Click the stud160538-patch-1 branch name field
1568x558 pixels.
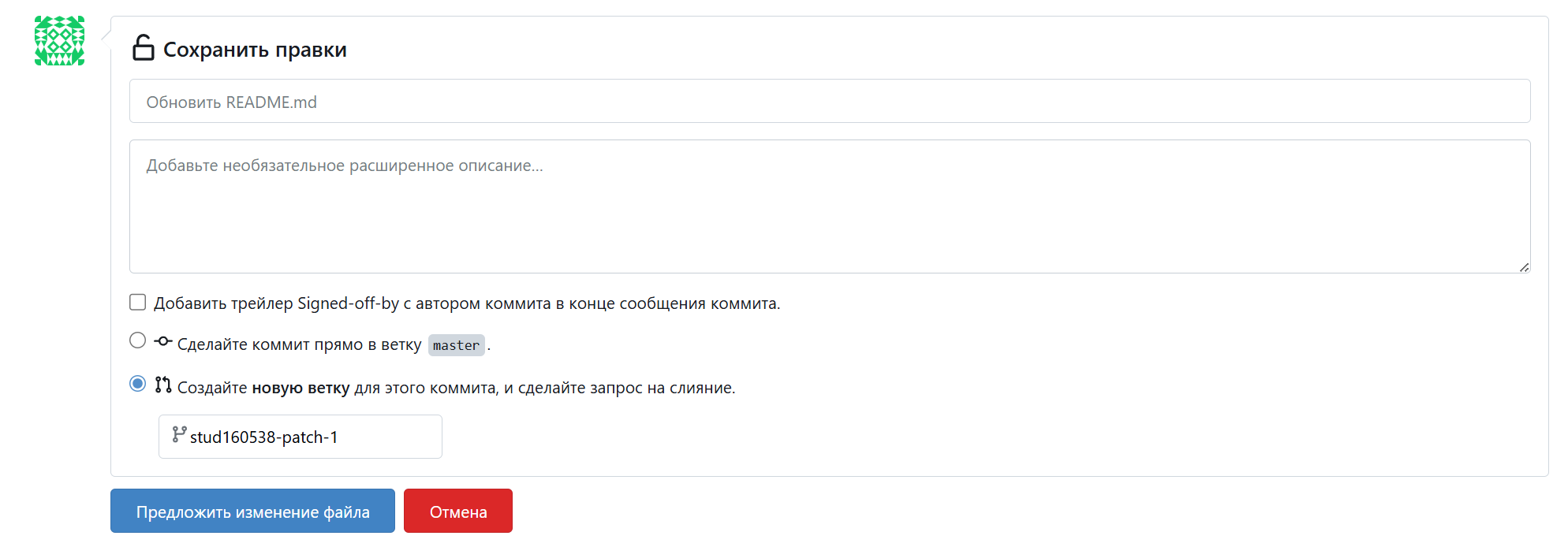point(301,437)
